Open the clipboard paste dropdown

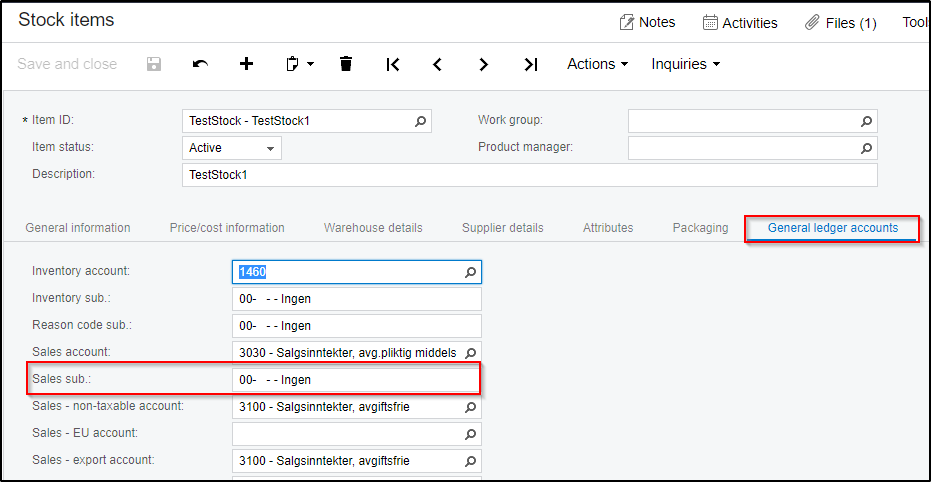pyautogui.click(x=300, y=64)
